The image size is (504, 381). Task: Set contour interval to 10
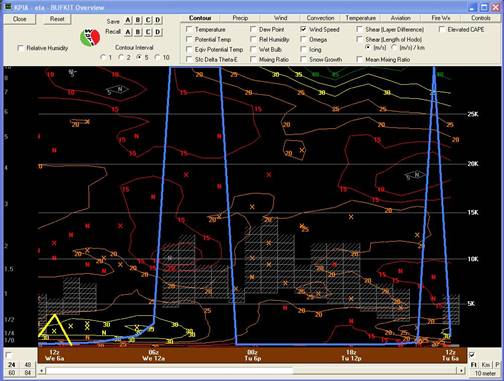[158, 58]
